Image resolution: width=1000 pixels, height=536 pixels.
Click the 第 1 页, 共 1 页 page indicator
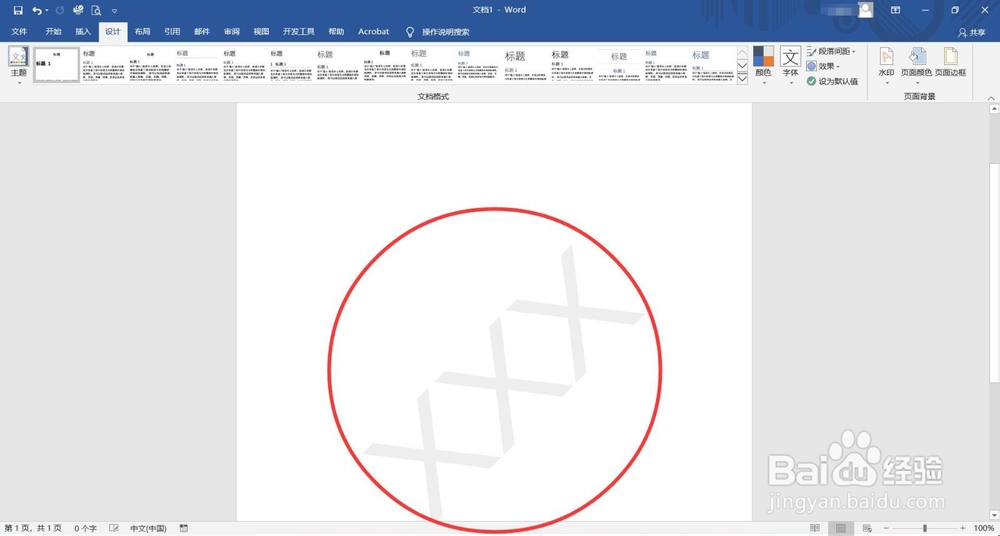point(33,528)
